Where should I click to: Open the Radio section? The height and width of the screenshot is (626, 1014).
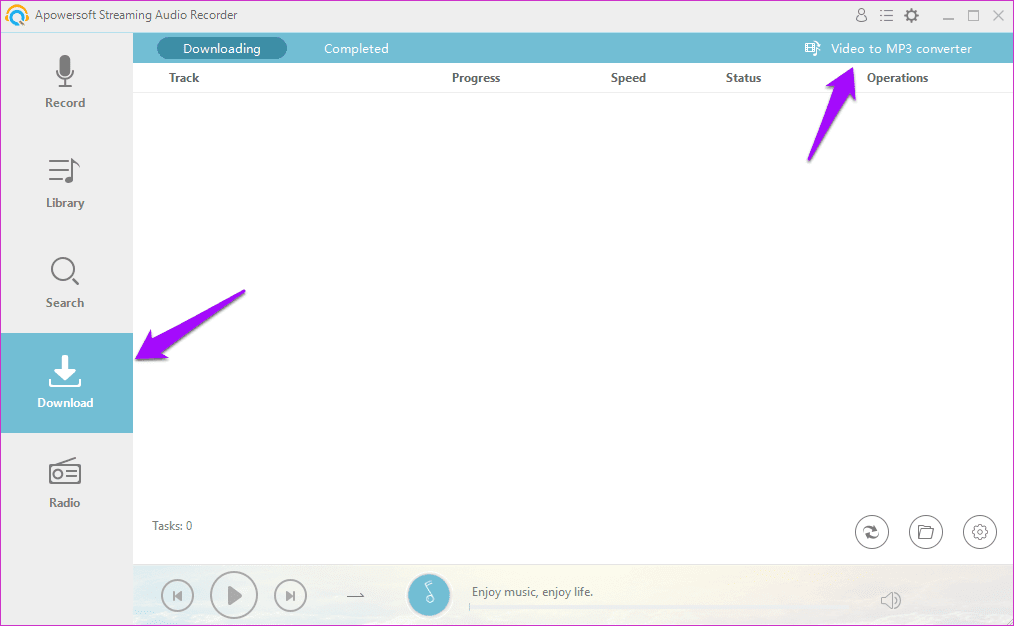pos(65,483)
